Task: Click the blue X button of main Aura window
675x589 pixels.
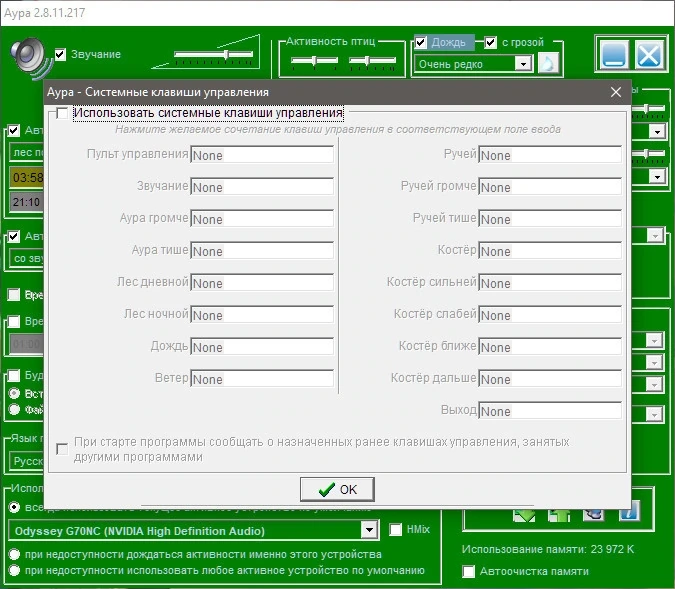Action: coord(649,54)
